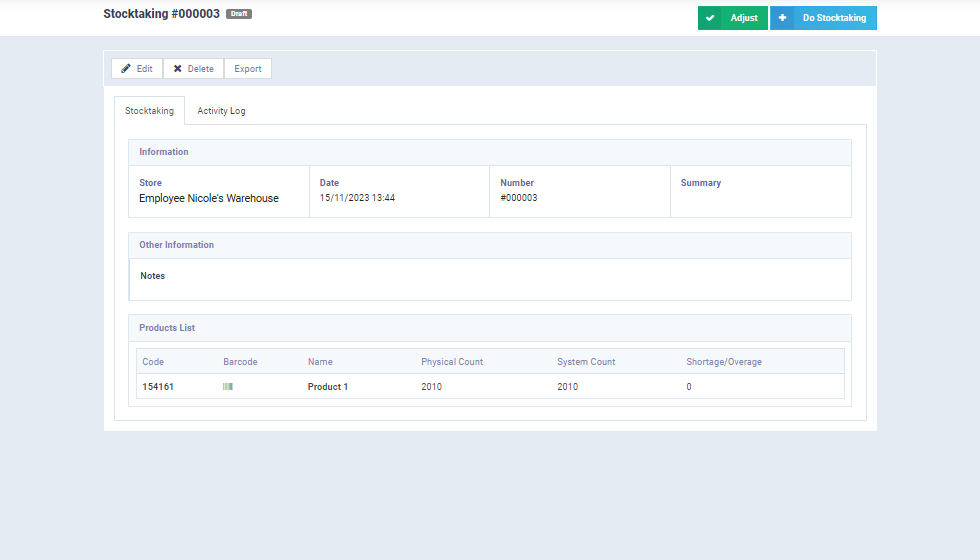This screenshot has height=560, width=980.
Task: Click the barcode icon for Product 1
Action: pyautogui.click(x=228, y=387)
